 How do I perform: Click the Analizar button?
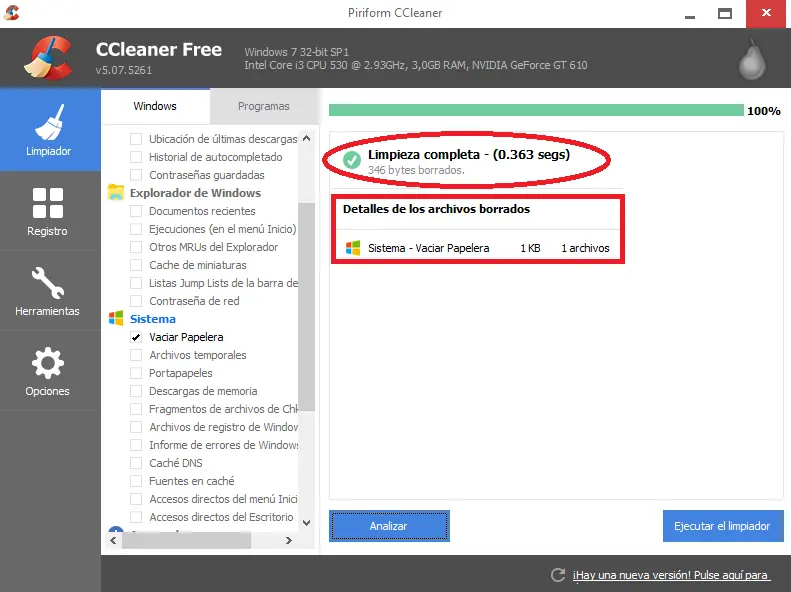point(389,526)
